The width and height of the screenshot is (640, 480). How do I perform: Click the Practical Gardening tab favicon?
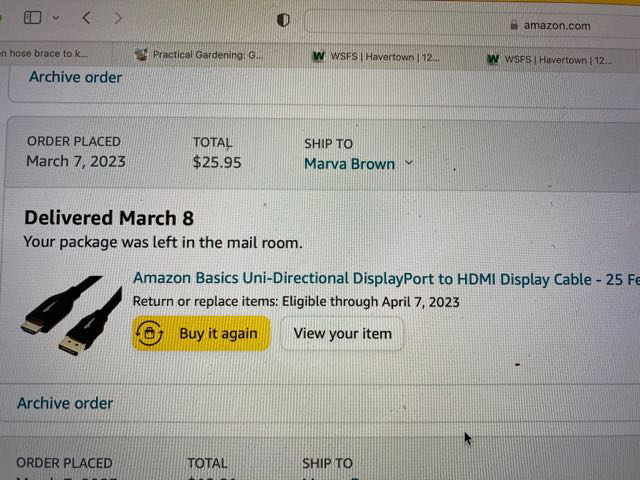tap(141, 55)
